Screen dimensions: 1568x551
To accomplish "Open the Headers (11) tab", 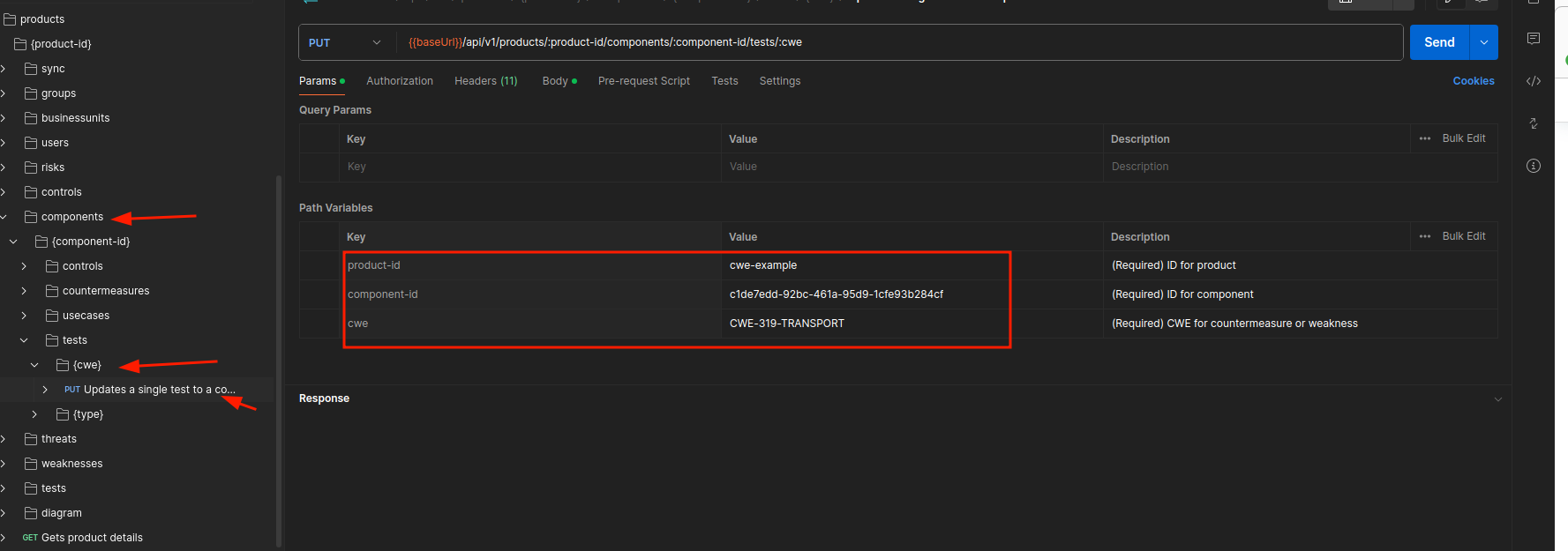I will coord(486,81).
